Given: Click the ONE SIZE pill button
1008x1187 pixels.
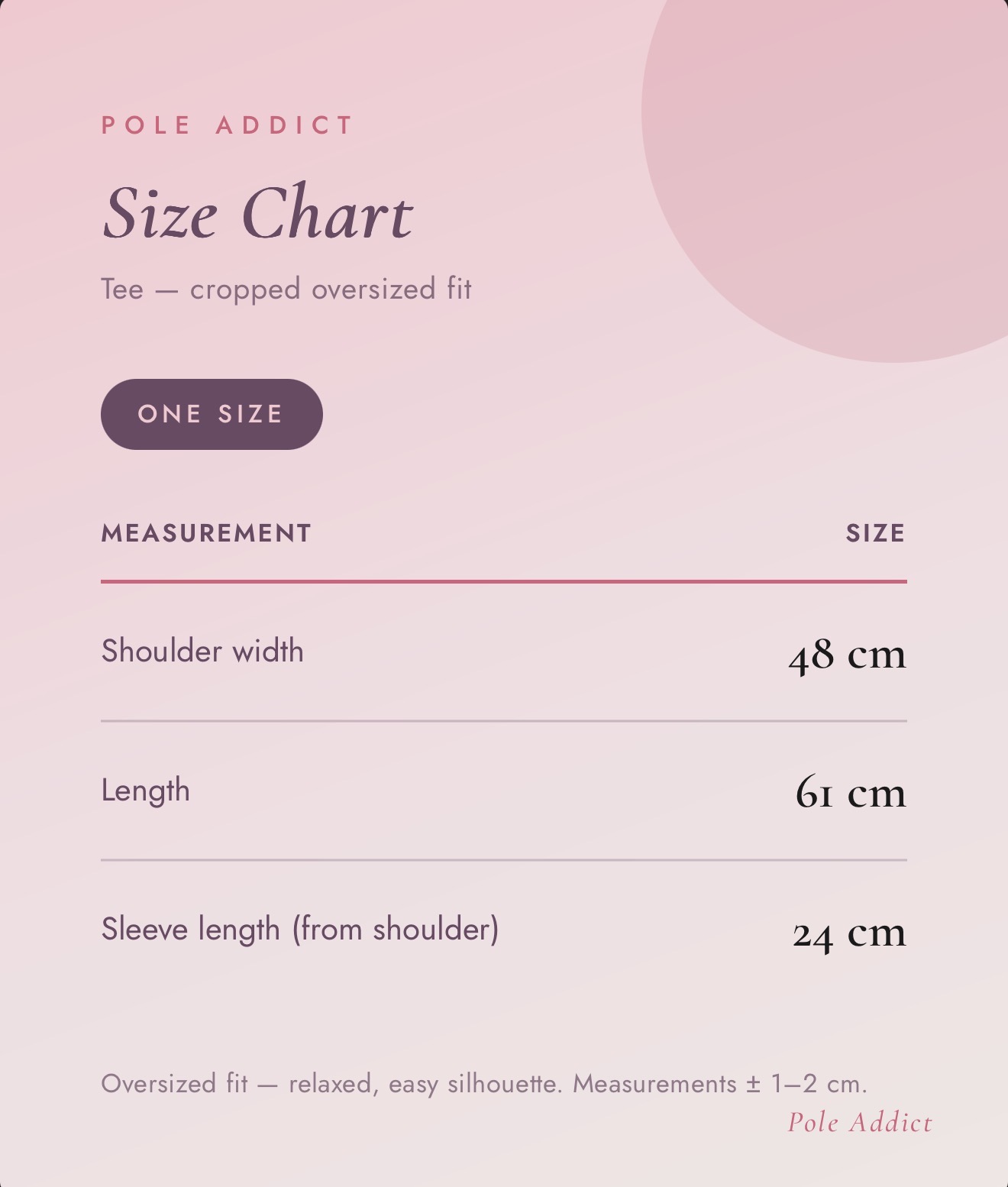Looking at the screenshot, I should pyautogui.click(x=212, y=414).
